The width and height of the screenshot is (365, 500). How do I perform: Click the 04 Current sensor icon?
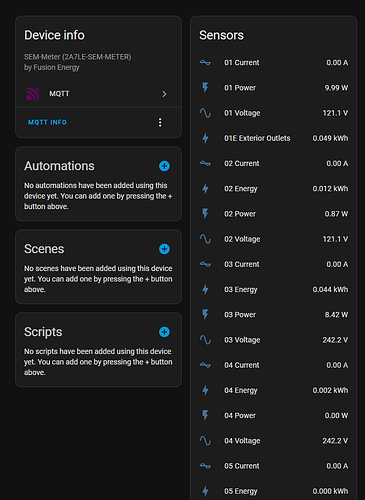[205, 365]
